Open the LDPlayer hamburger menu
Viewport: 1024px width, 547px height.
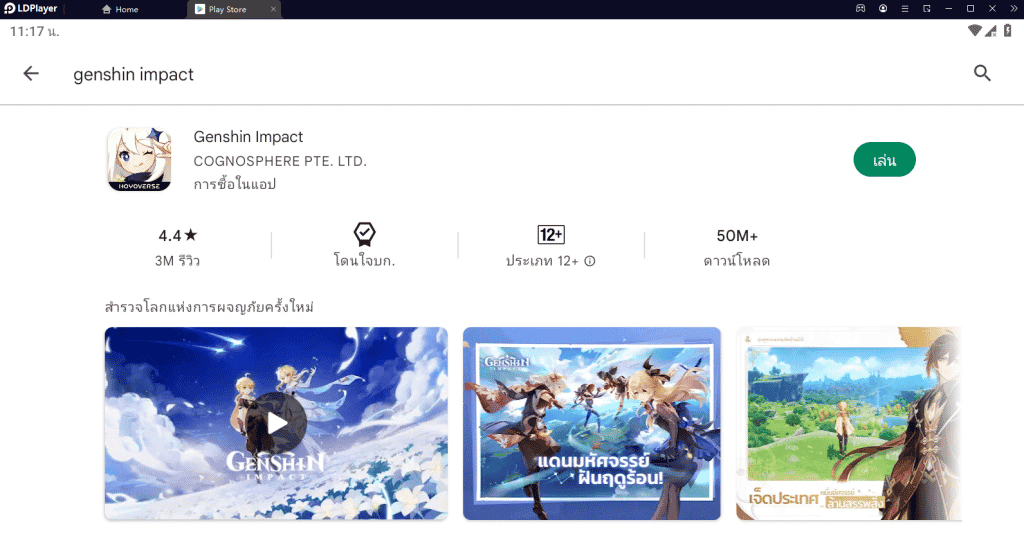(x=904, y=8)
